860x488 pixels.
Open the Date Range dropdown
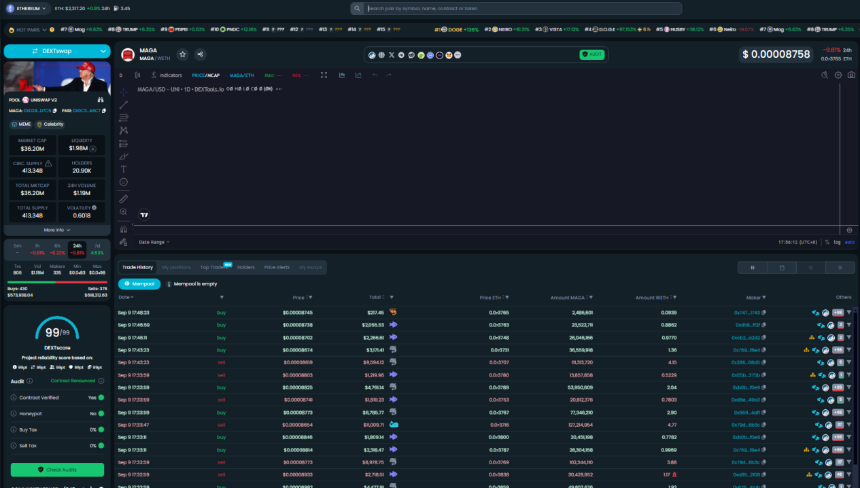[154, 242]
